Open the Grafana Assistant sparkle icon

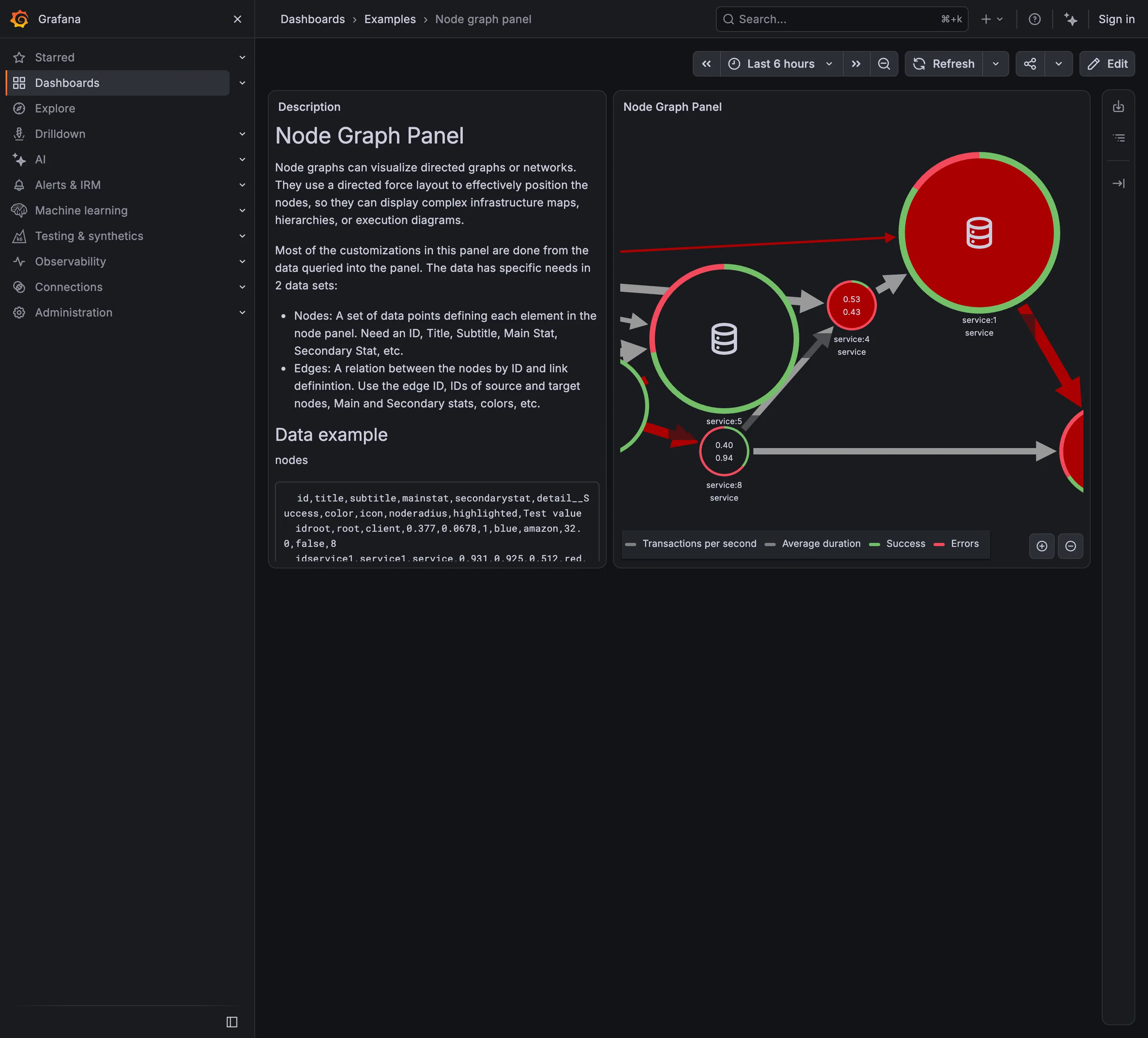(x=1071, y=20)
